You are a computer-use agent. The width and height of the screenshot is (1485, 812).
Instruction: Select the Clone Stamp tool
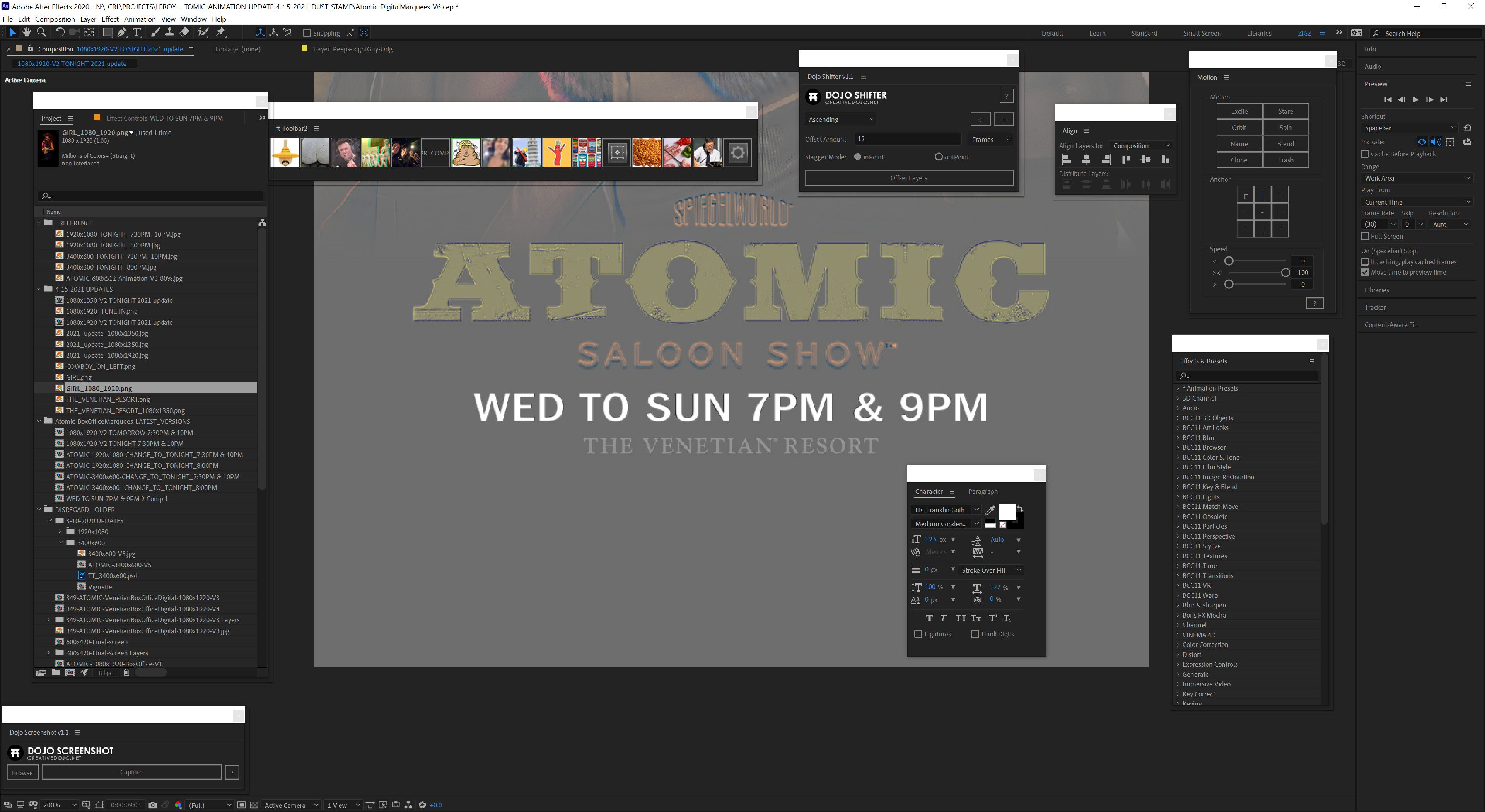pyautogui.click(x=169, y=33)
